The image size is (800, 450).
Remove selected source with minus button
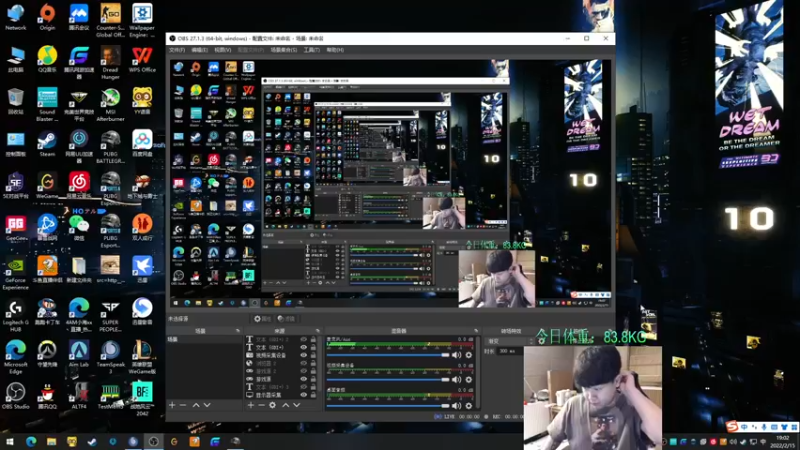click(x=261, y=405)
